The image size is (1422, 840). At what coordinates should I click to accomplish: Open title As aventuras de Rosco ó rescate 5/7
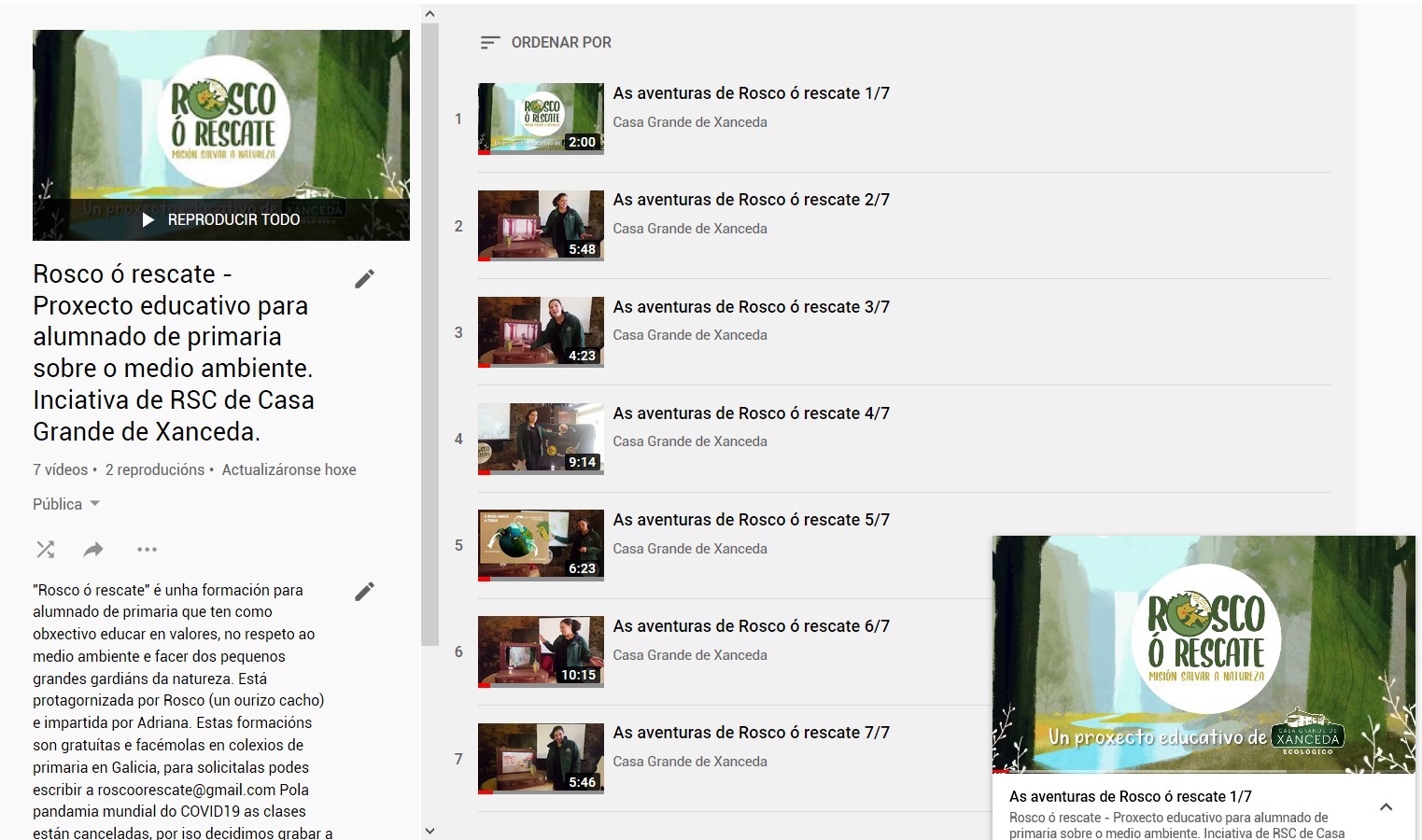click(x=751, y=520)
